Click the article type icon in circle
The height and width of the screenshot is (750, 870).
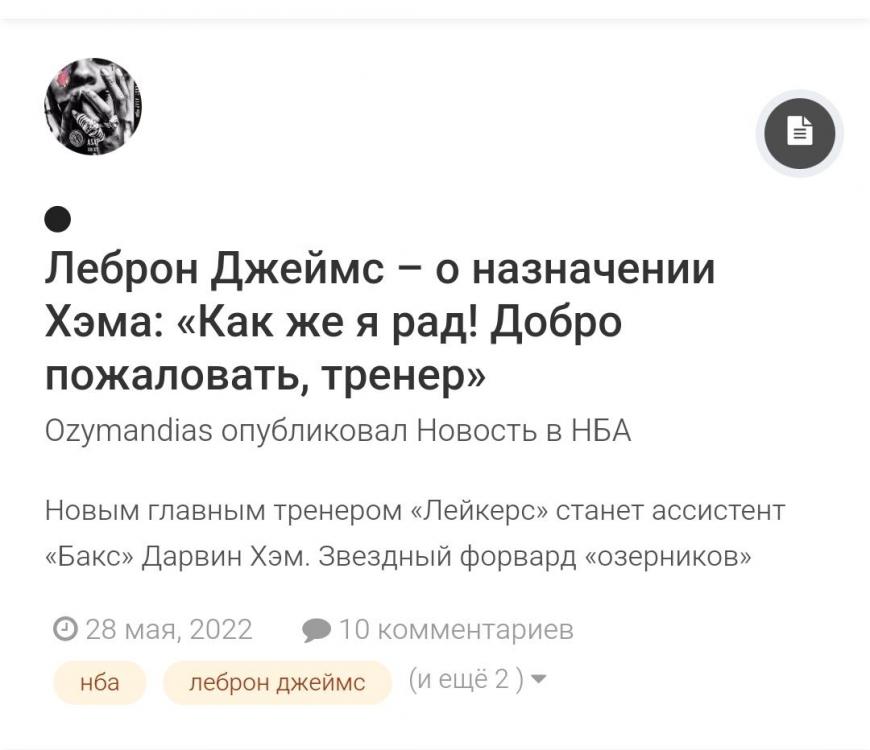click(x=799, y=133)
